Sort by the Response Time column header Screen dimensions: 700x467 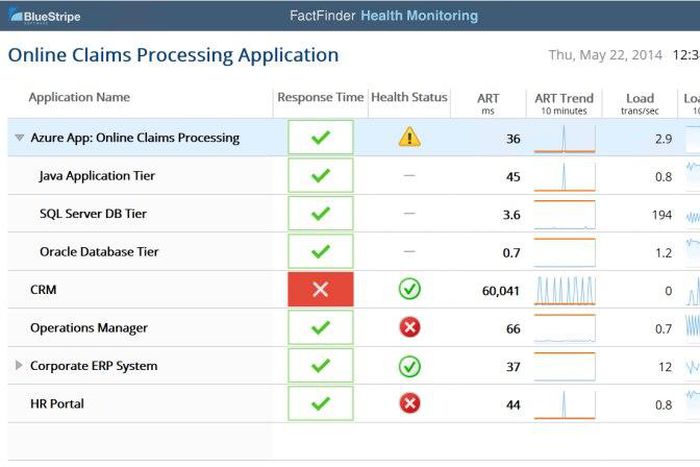321,97
